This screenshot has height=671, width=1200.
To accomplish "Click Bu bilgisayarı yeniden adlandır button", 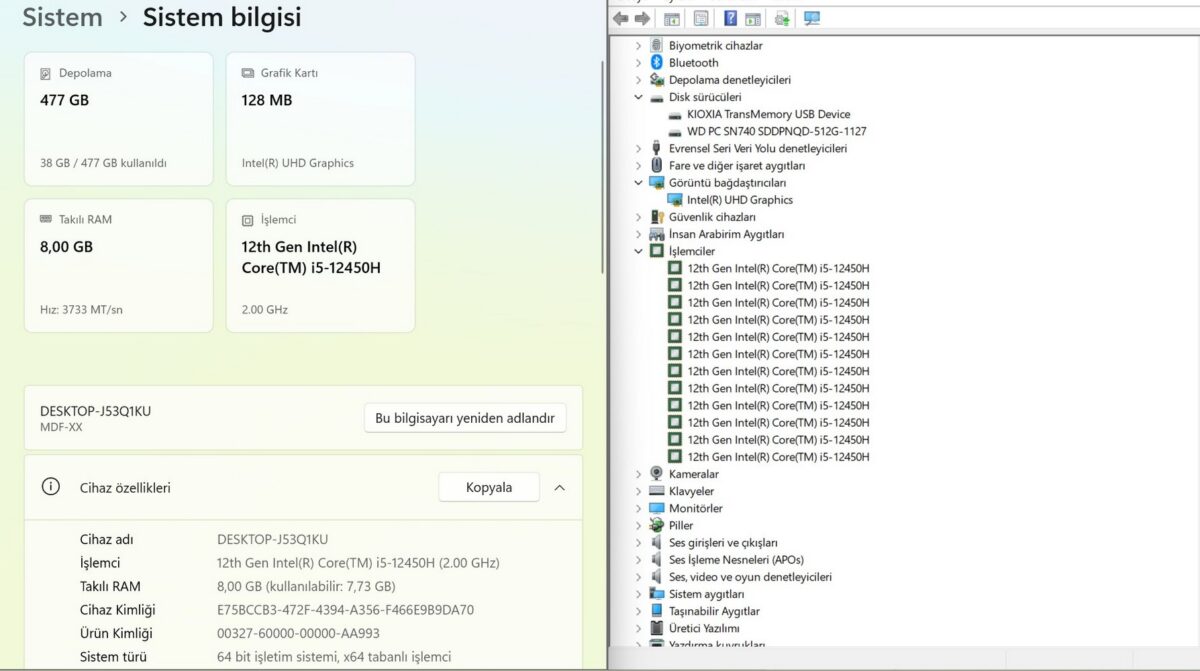I will [465, 418].
